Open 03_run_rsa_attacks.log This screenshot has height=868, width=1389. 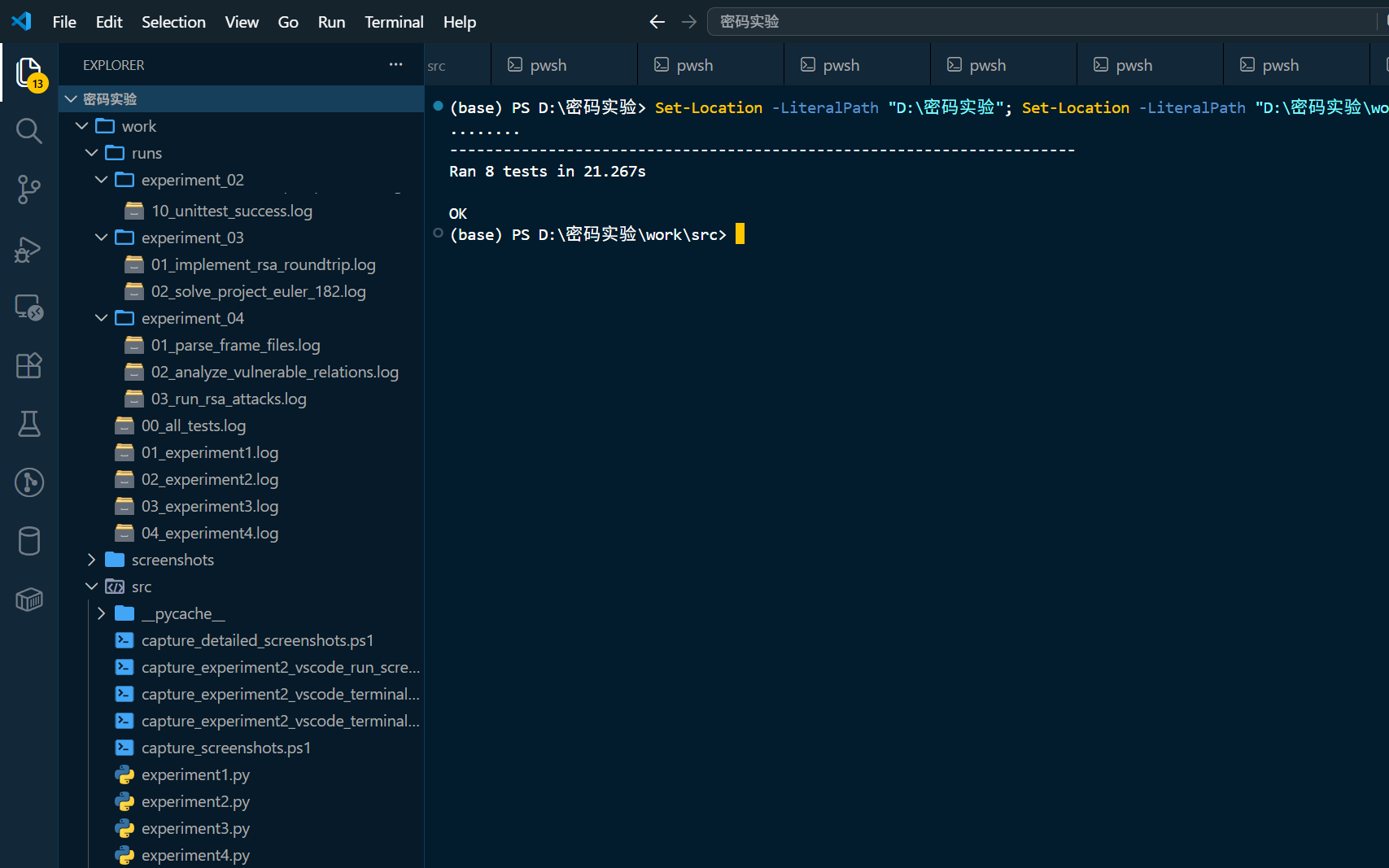click(x=242, y=399)
